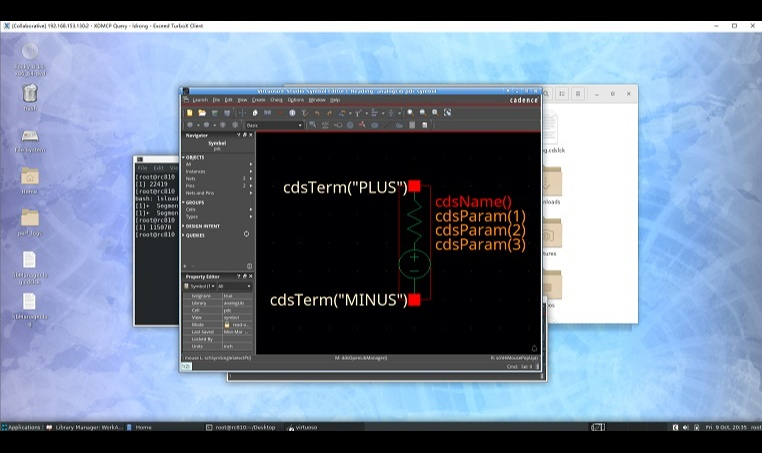Click the Move crosshair toolbar icon
The image size is (762, 453).
point(242,113)
